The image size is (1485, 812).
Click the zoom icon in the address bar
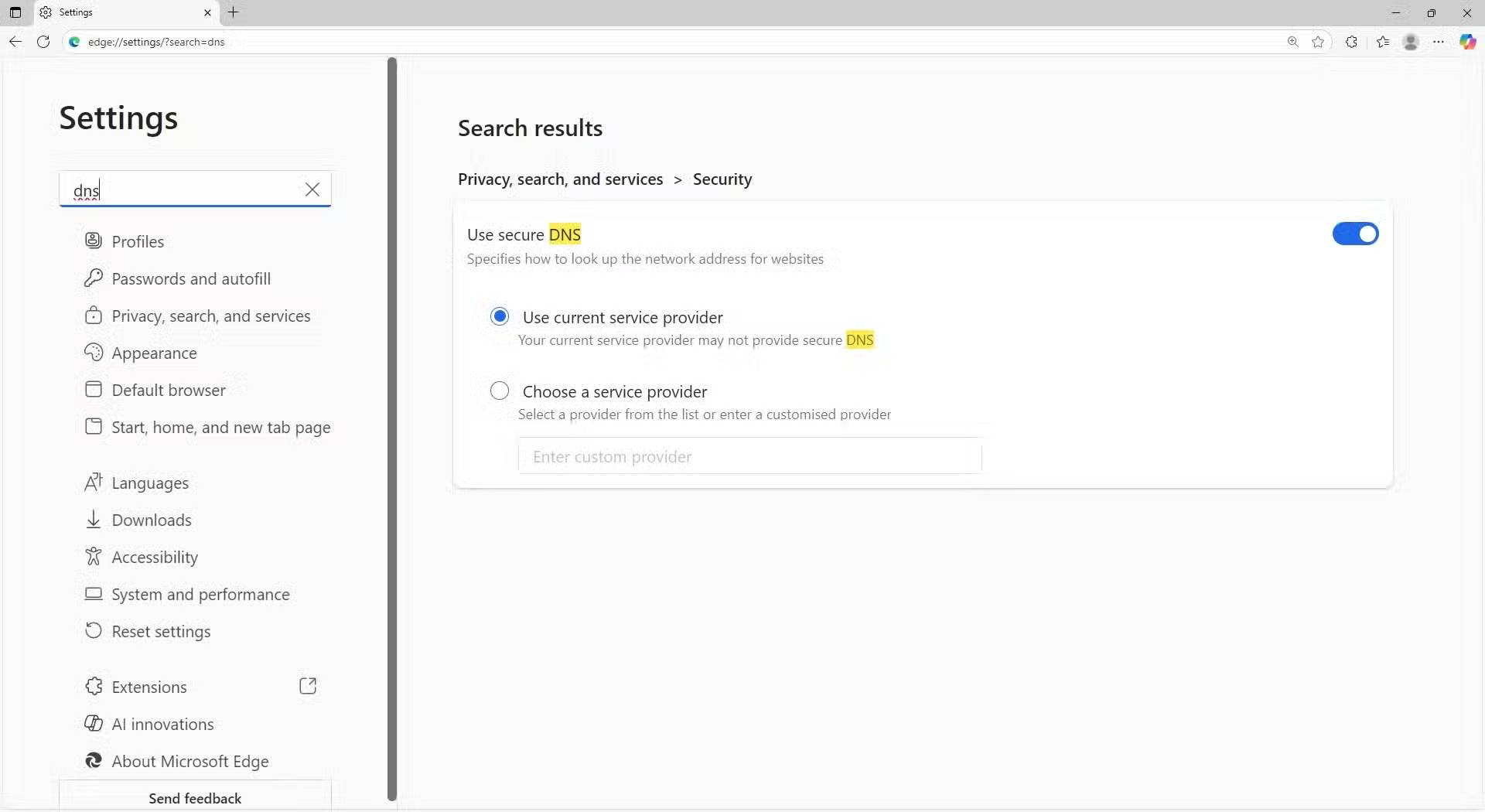tap(1292, 42)
